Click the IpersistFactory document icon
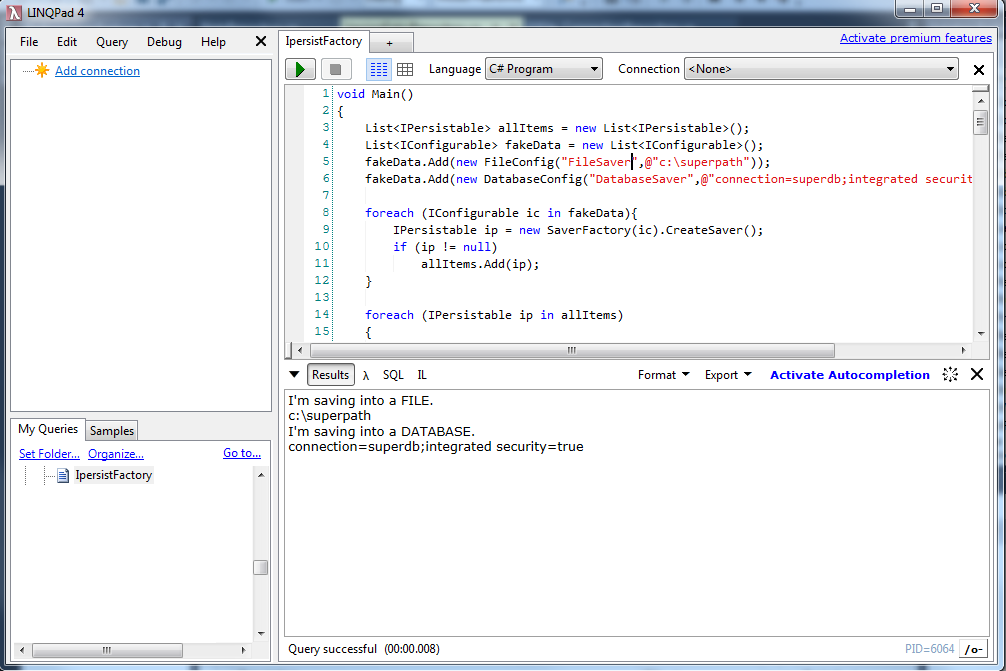 click(63, 475)
